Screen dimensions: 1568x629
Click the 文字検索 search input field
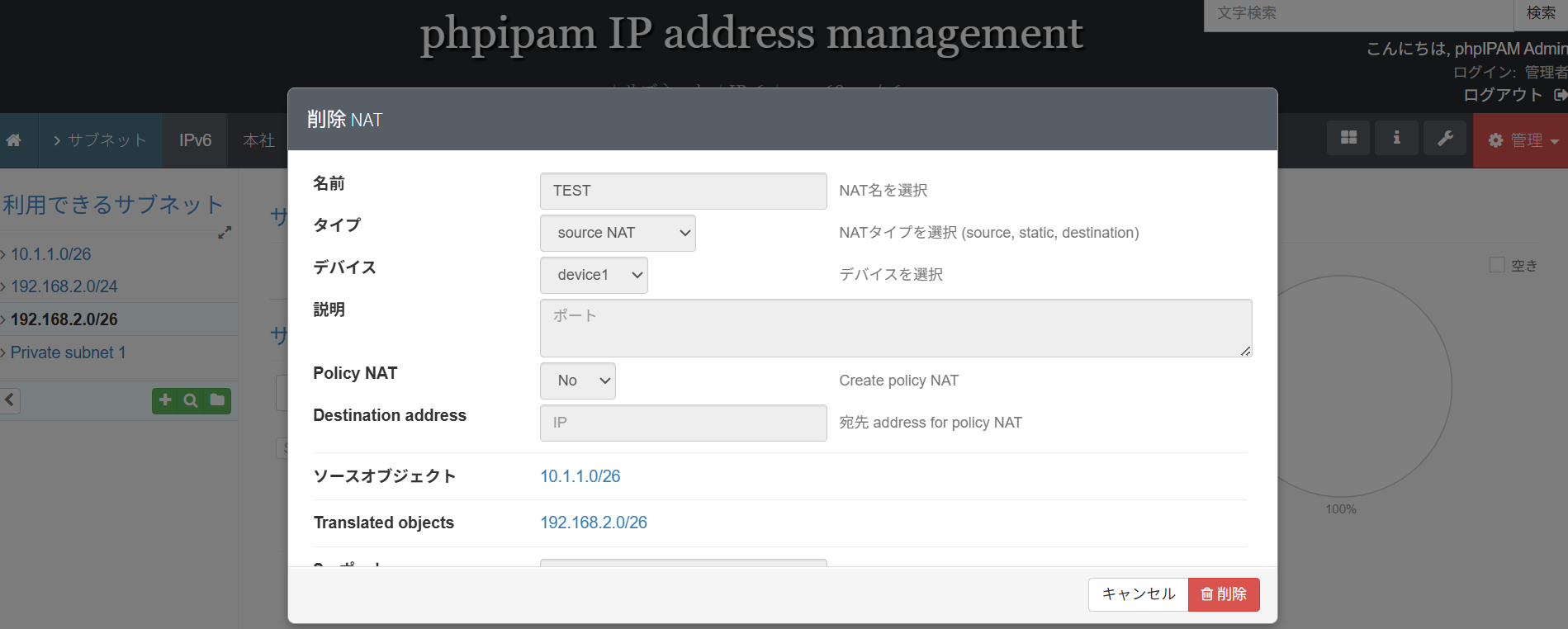[x=1358, y=13]
